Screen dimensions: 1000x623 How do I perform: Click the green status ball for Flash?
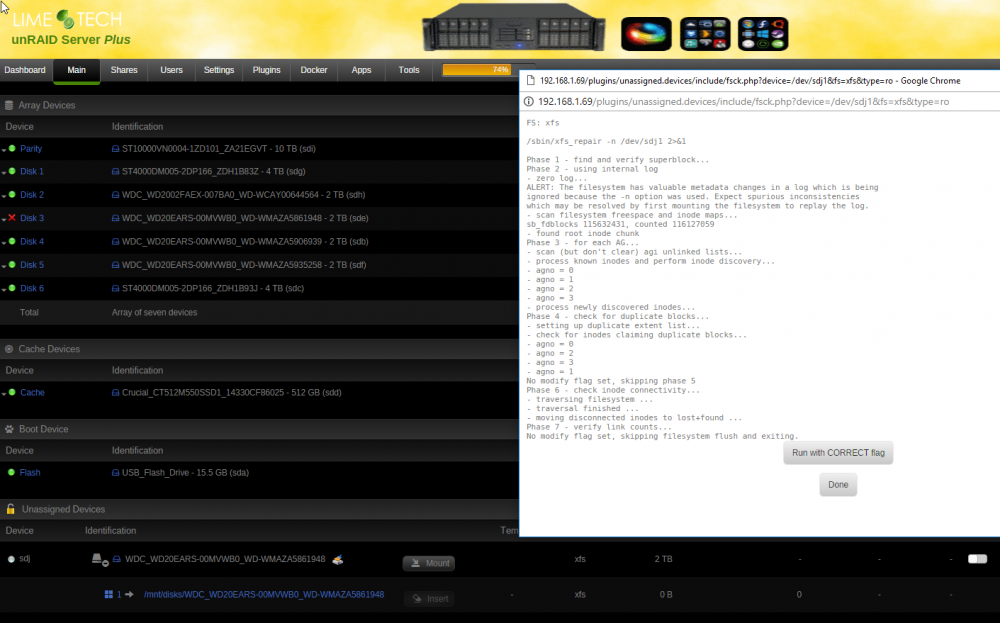click(x=11, y=473)
